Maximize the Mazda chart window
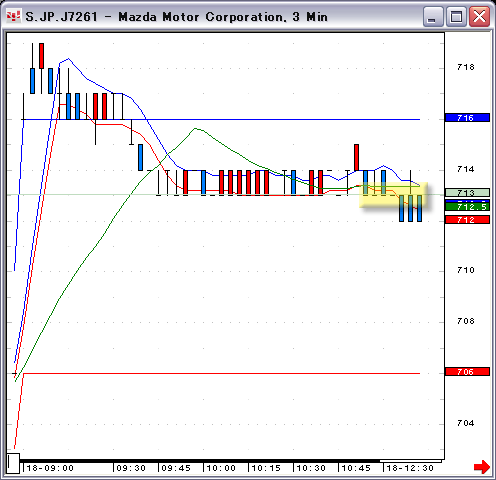The height and width of the screenshot is (480, 496). pyautogui.click(x=456, y=16)
